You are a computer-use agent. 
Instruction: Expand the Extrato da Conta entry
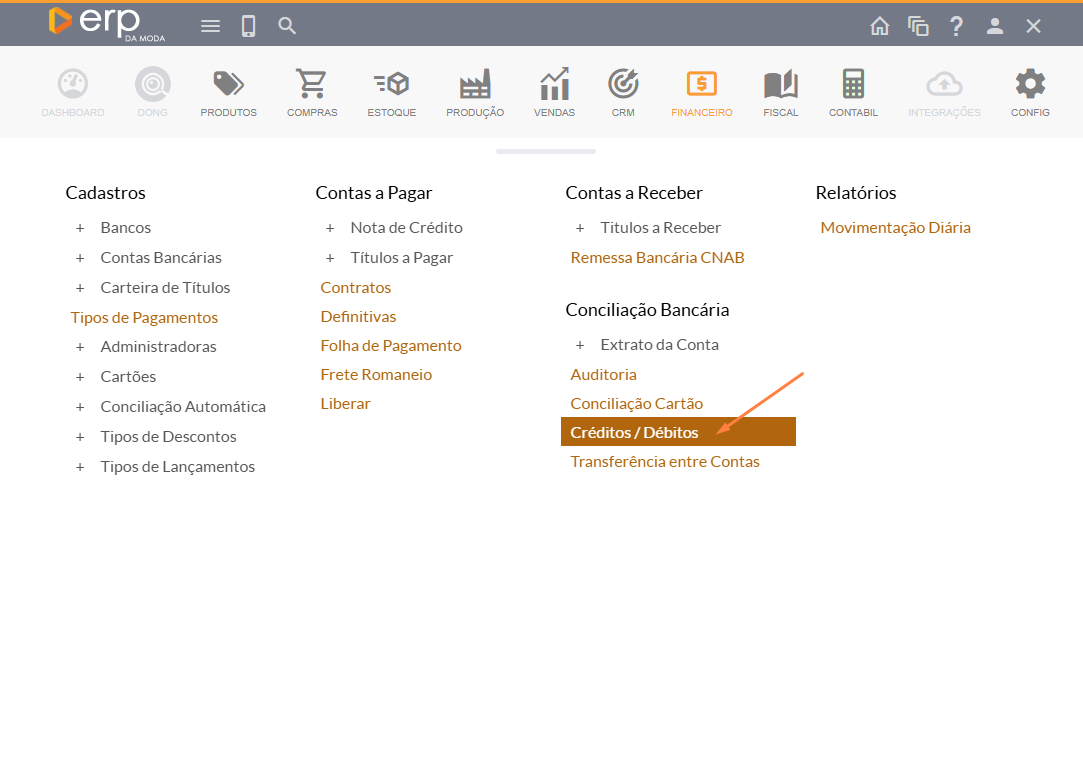click(x=580, y=345)
